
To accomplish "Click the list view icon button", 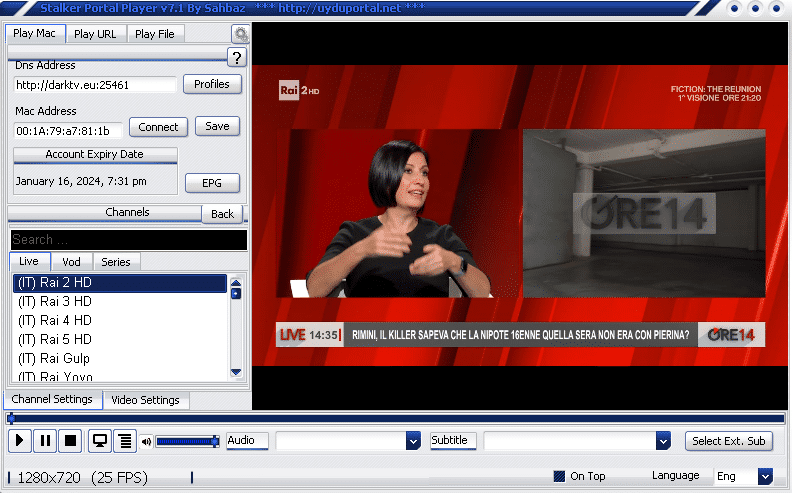I will click(x=125, y=440).
